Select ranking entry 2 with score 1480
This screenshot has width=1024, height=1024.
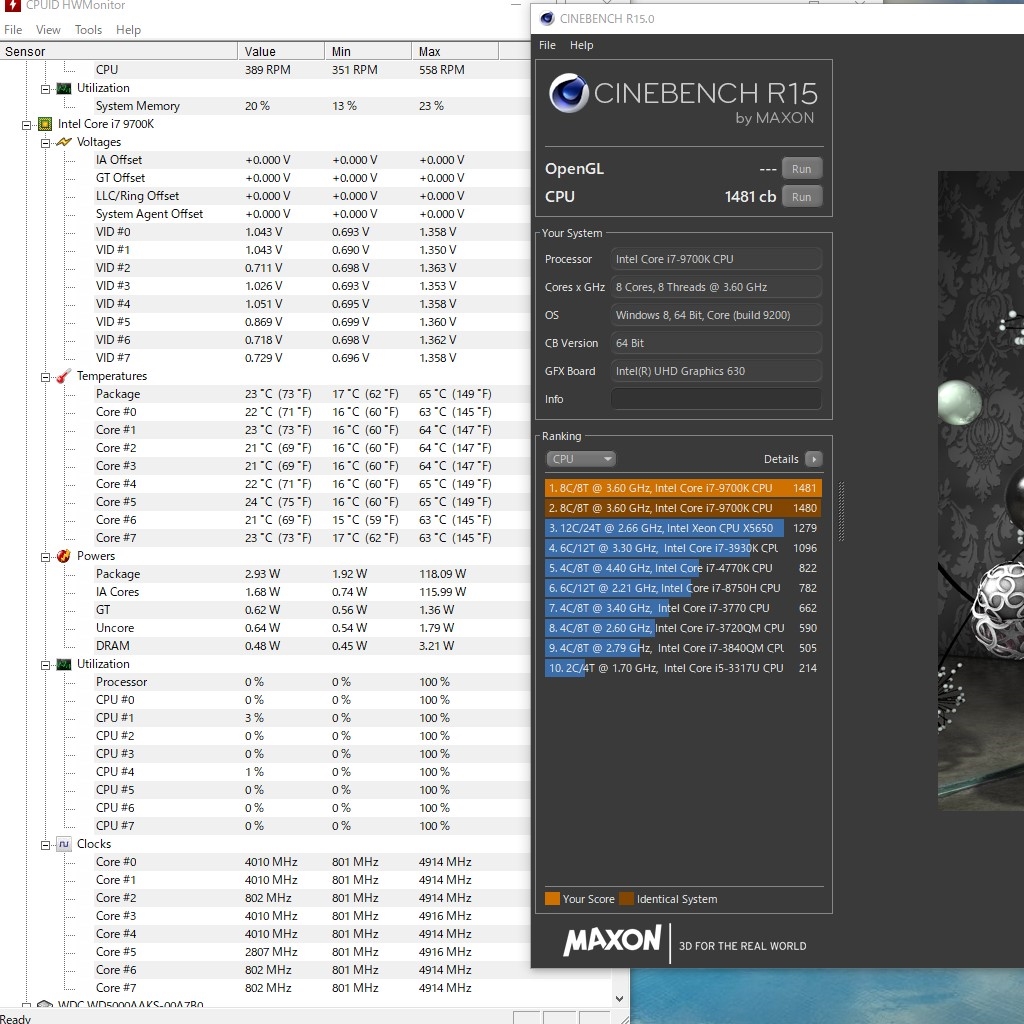(682, 508)
